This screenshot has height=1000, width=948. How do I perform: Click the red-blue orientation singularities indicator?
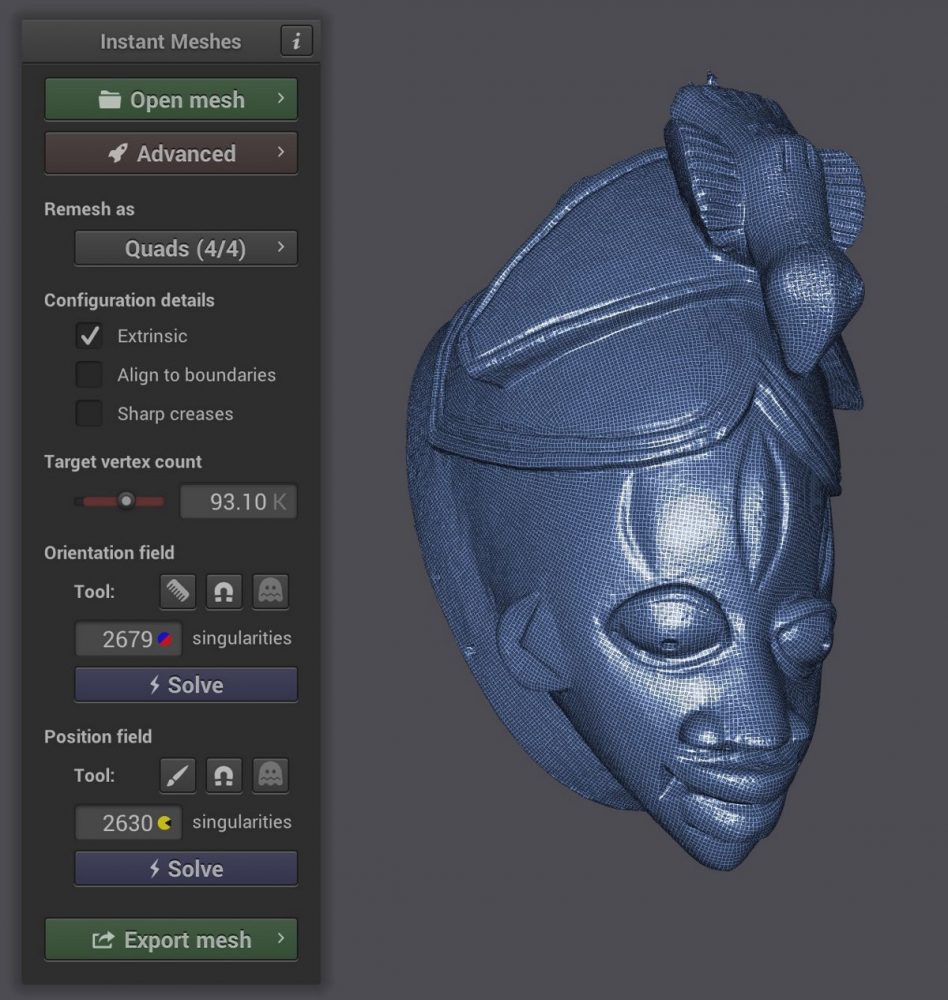click(x=165, y=639)
